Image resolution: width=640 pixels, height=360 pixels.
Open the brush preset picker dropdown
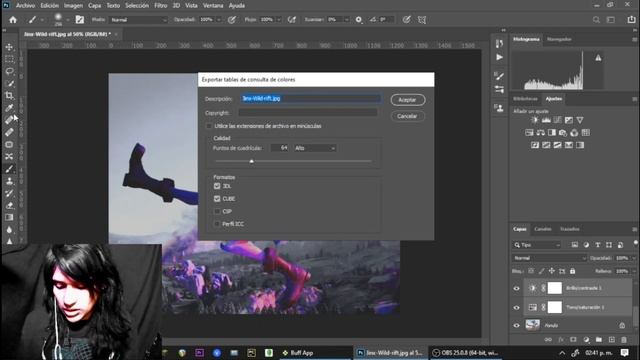click(68, 20)
